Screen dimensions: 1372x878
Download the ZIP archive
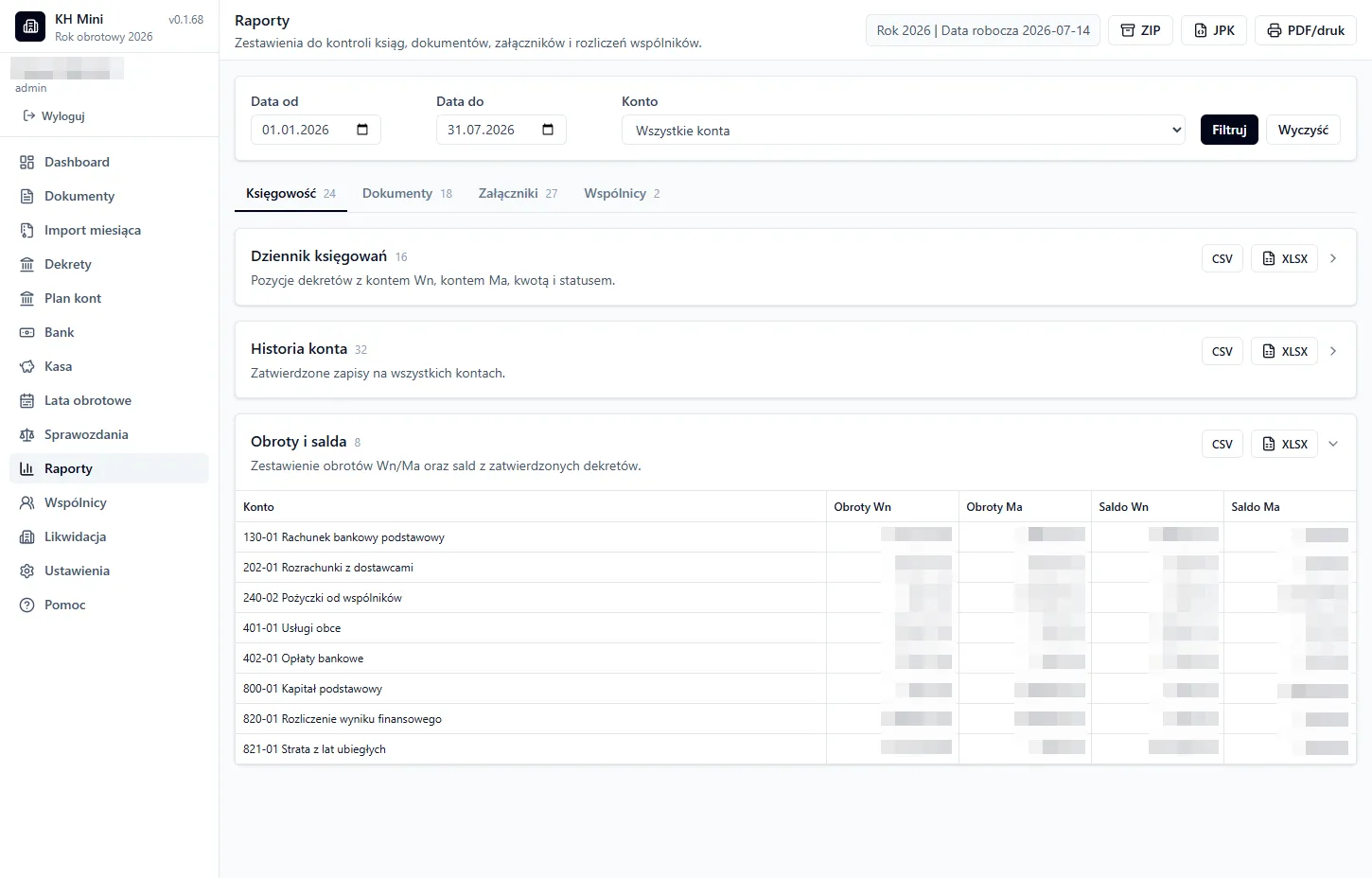1140,30
